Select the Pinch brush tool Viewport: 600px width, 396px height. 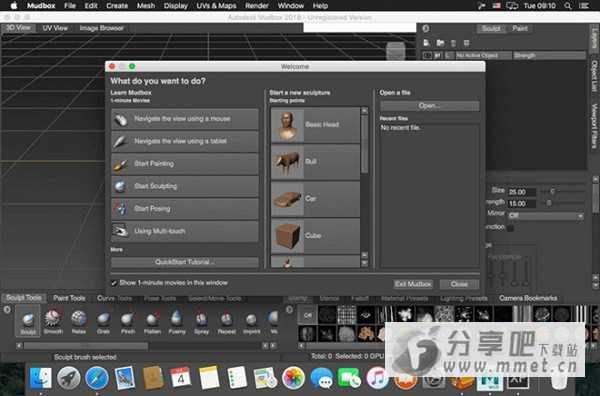point(128,321)
